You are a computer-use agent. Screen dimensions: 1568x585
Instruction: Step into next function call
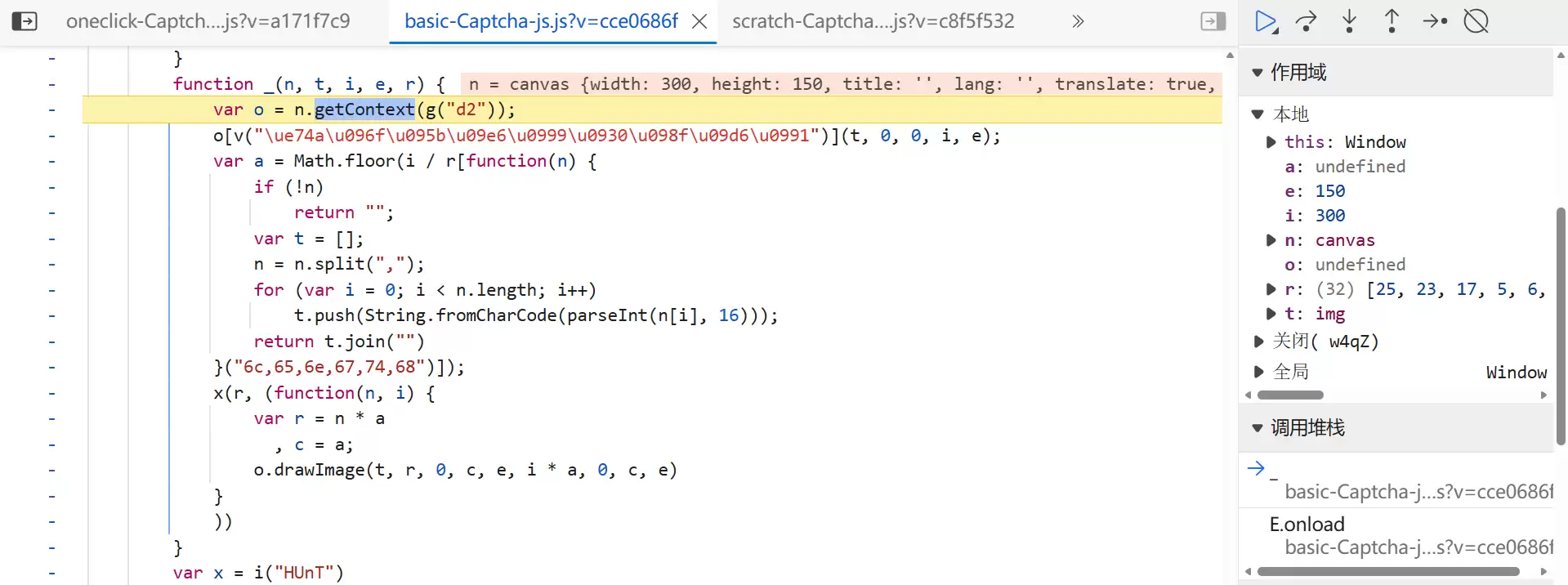pos(1350,21)
